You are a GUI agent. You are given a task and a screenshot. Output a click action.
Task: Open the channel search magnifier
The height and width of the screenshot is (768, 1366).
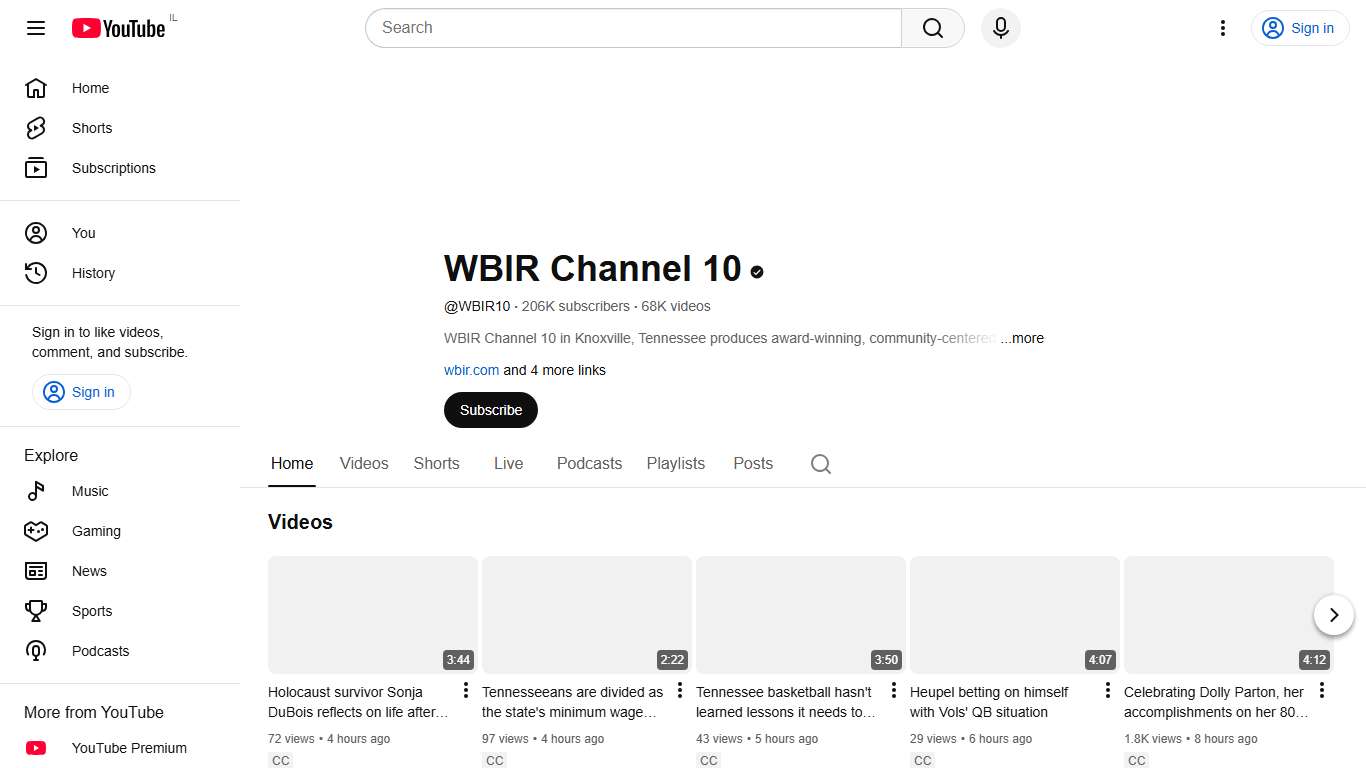(x=820, y=463)
